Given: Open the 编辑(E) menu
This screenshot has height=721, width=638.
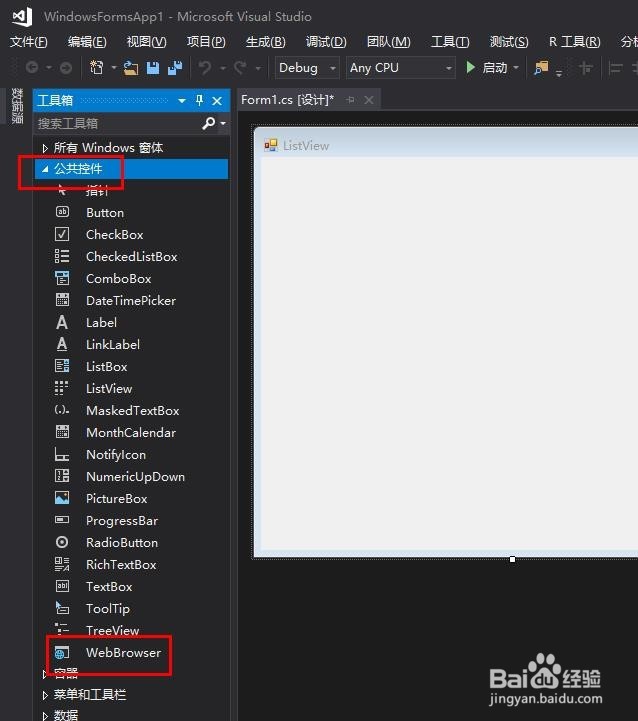Looking at the screenshot, I should click(x=87, y=42).
